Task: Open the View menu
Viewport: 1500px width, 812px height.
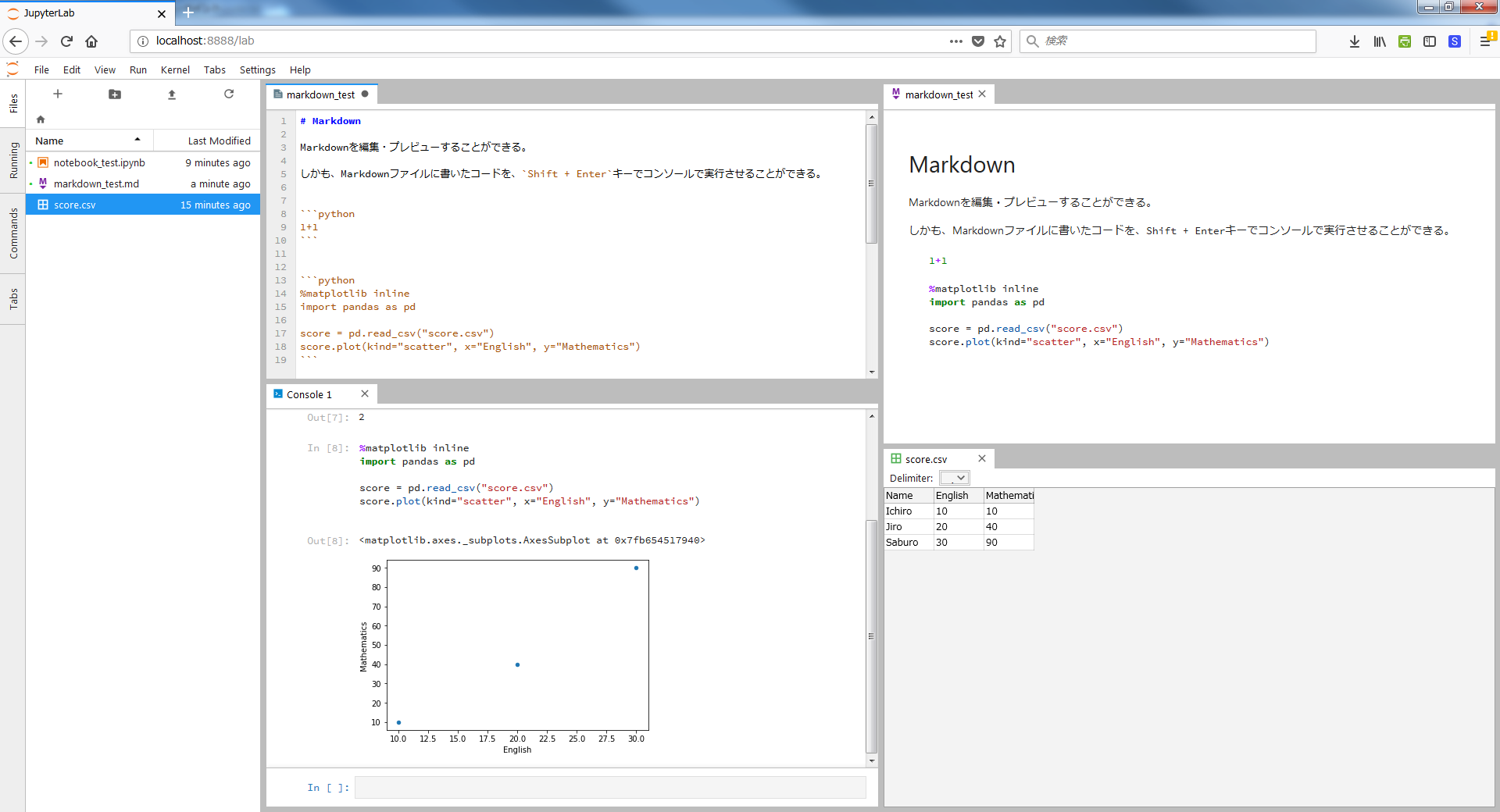Action: 105,69
